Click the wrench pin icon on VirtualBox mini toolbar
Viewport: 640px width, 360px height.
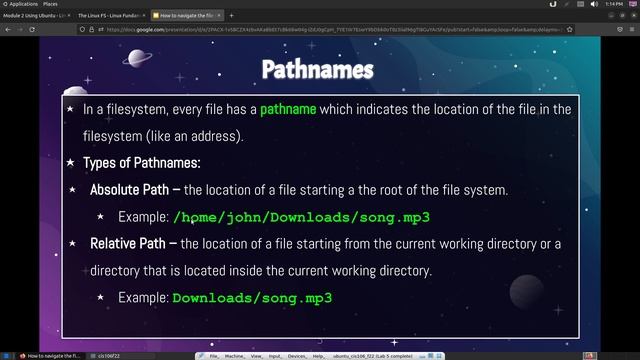coord(201,356)
